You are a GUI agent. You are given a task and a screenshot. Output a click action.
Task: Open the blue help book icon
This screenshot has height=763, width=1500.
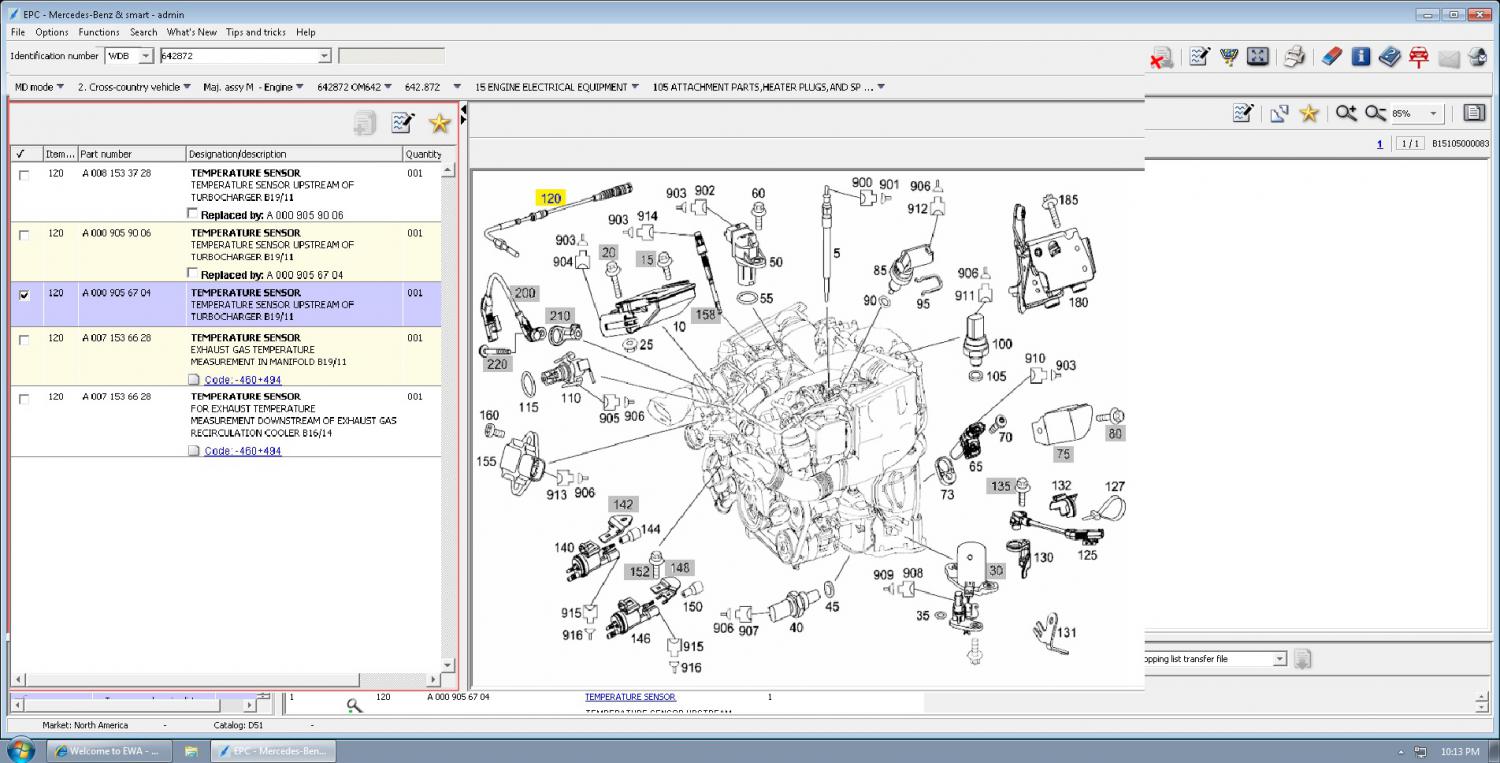click(1389, 57)
